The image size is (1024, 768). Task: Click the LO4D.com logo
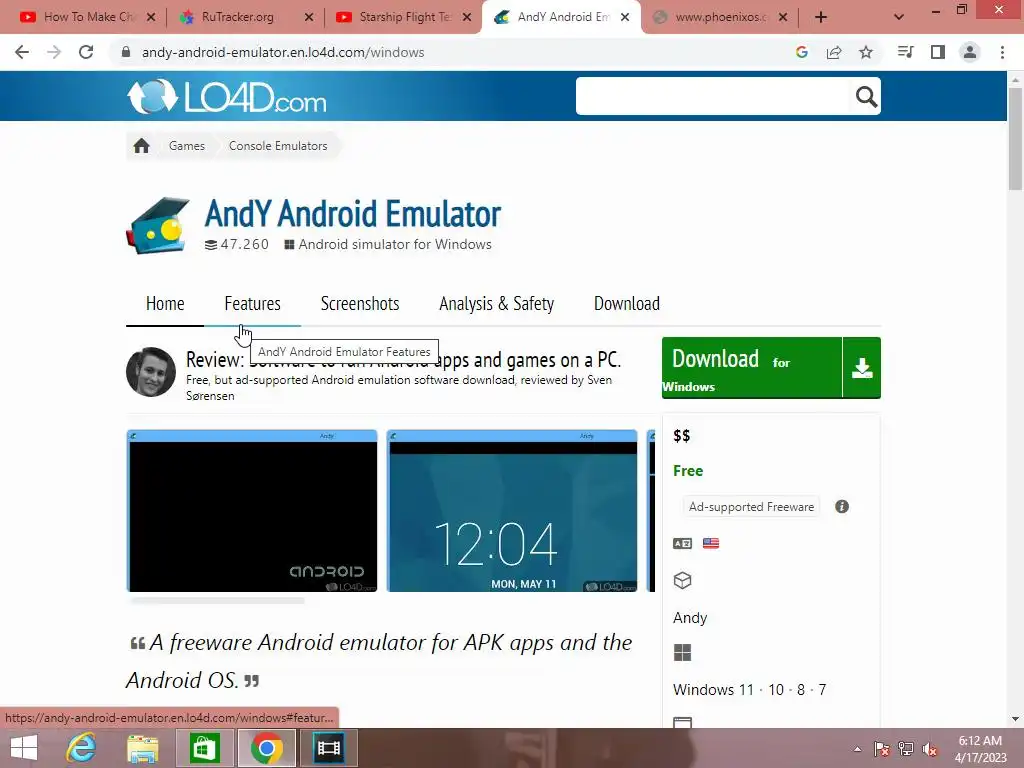coord(227,97)
